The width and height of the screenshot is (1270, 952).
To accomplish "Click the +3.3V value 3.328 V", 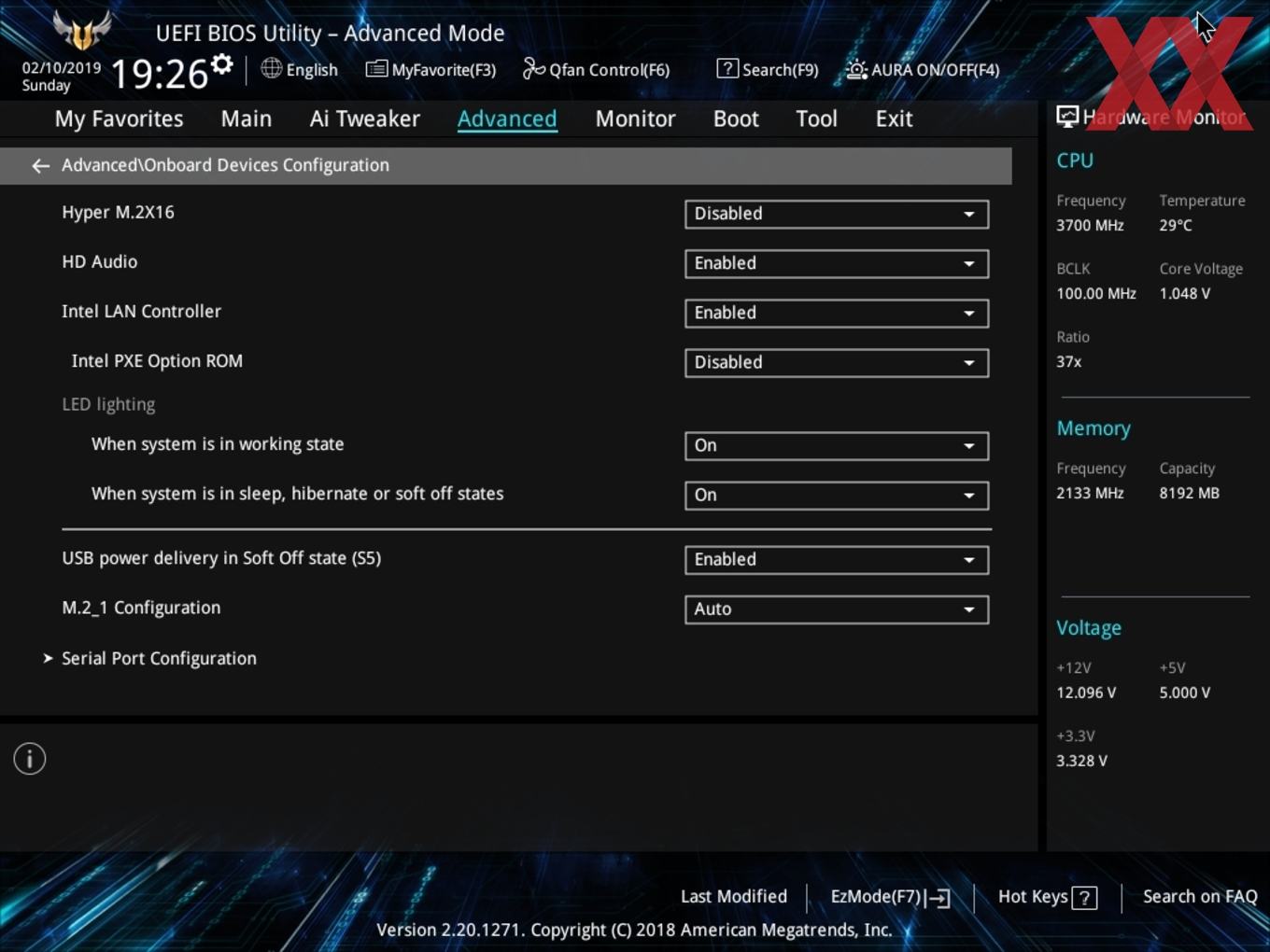I will (x=1081, y=761).
